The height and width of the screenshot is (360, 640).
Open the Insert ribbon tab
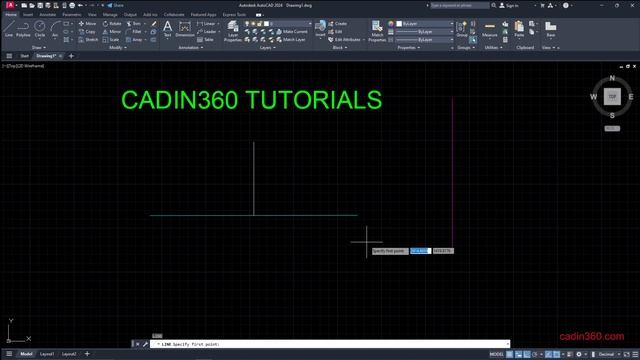pyautogui.click(x=28, y=15)
